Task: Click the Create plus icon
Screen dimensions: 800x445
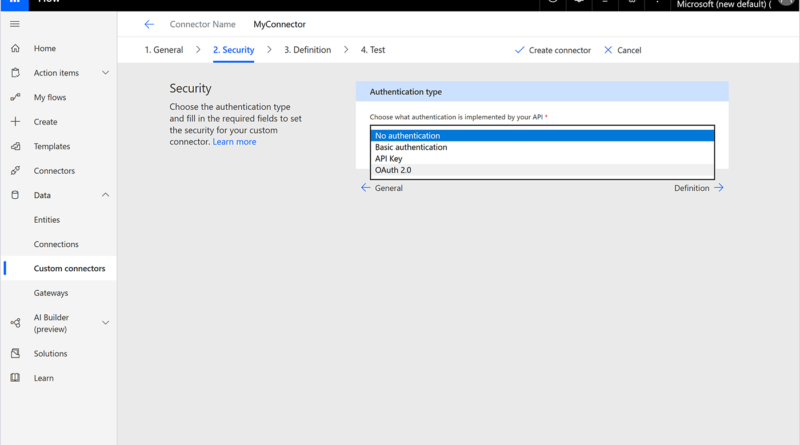Action: pyautogui.click(x=15, y=121)
